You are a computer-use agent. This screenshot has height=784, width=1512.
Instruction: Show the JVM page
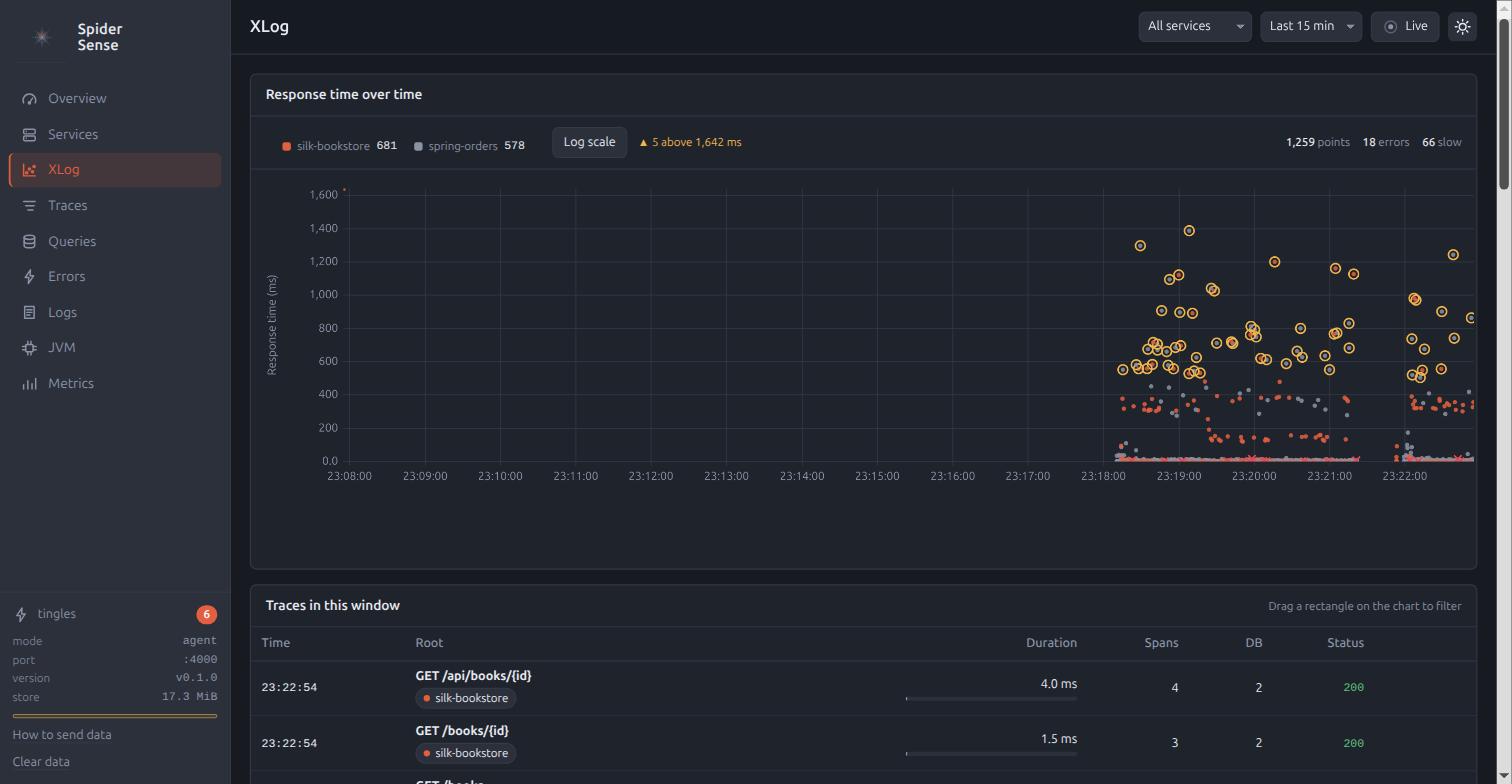tap(115, 347)
